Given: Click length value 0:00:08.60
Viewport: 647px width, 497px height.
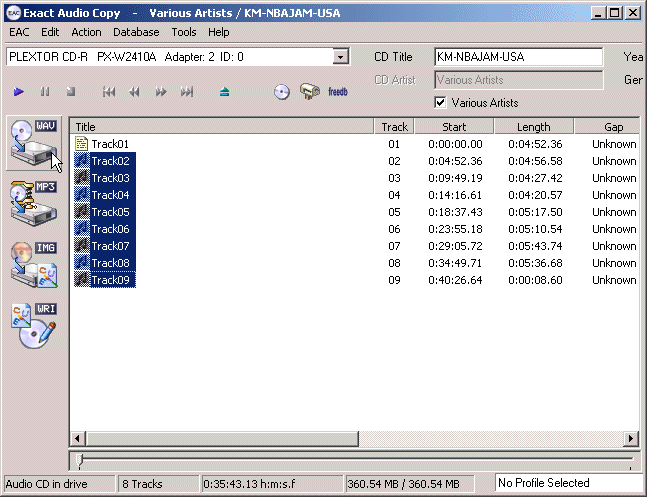Looking at the screenshot, I should click(x=535, y=280).
